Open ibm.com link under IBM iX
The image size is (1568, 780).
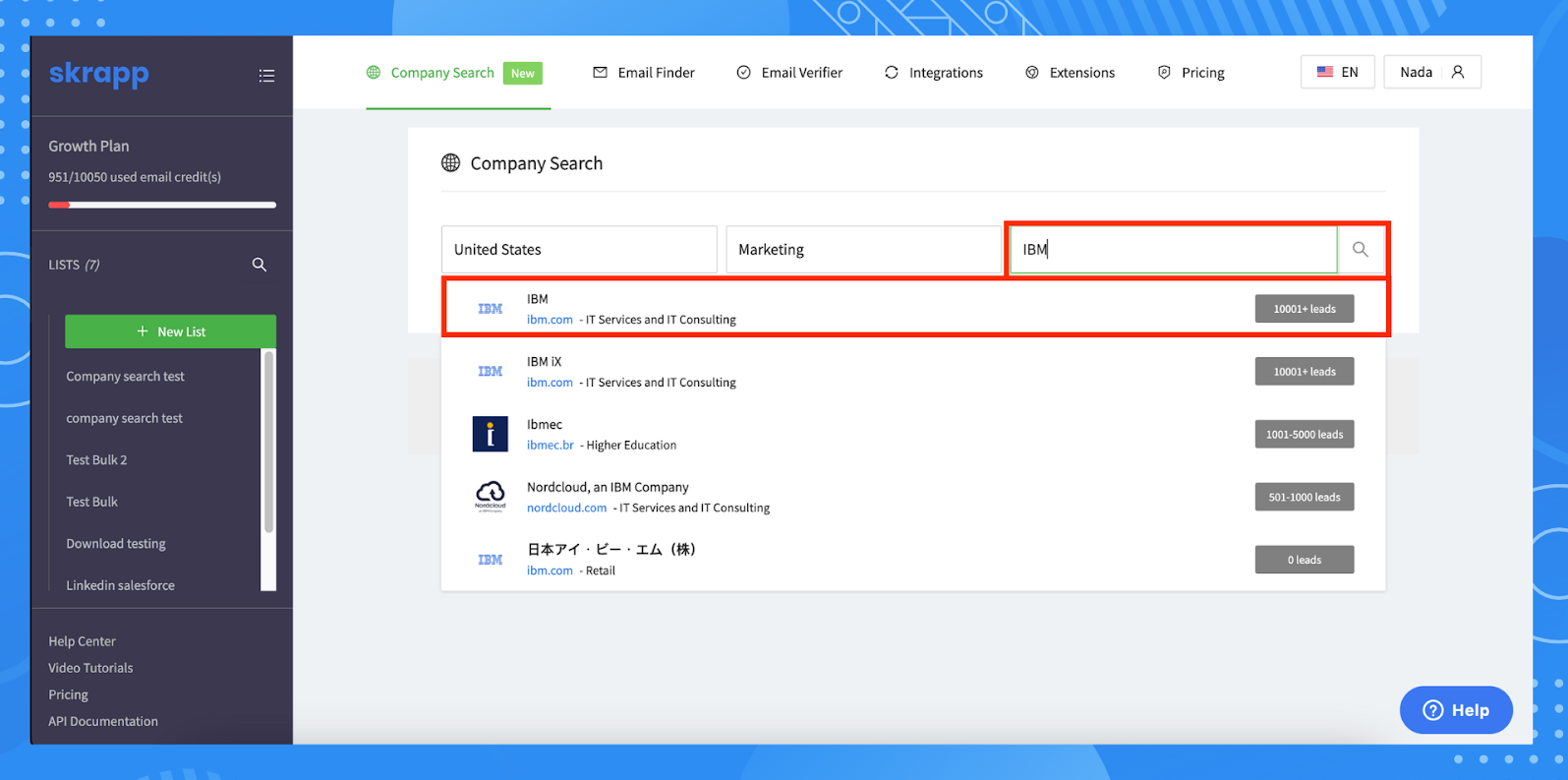[550, 383]
